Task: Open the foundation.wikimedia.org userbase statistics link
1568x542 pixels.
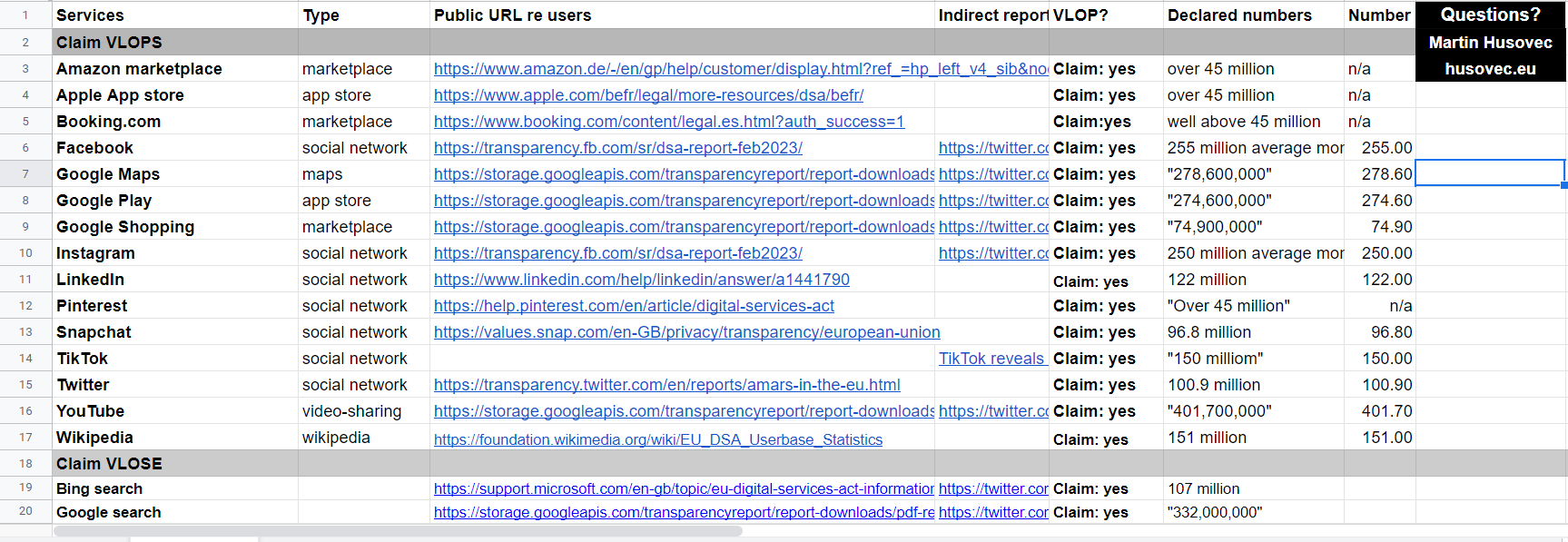Action: click(658, 439)
